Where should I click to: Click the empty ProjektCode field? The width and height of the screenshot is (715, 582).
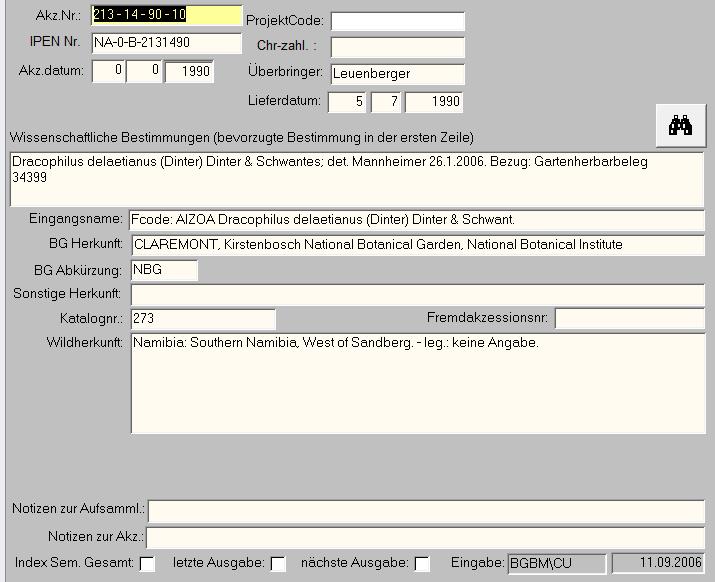pos(398,22)
